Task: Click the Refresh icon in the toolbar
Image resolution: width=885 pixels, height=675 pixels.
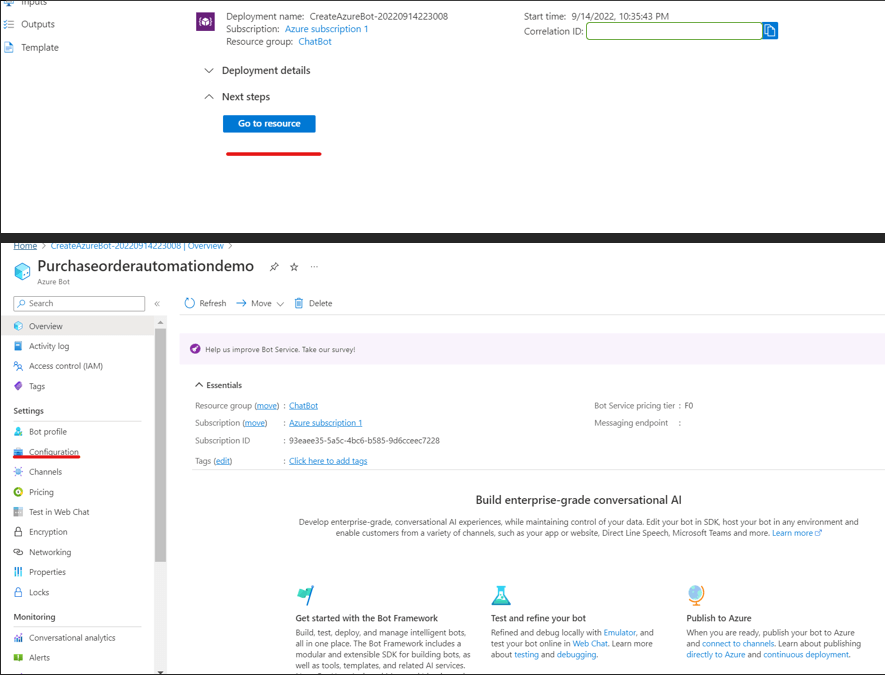Action: (x=190, y=303)
